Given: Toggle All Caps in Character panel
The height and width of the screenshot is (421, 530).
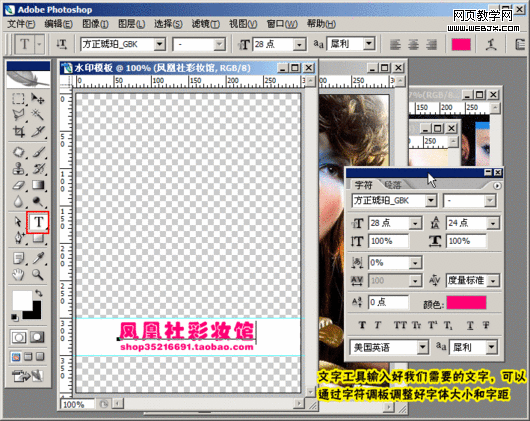Looking at the screenshot, I should tap(400, 325).
